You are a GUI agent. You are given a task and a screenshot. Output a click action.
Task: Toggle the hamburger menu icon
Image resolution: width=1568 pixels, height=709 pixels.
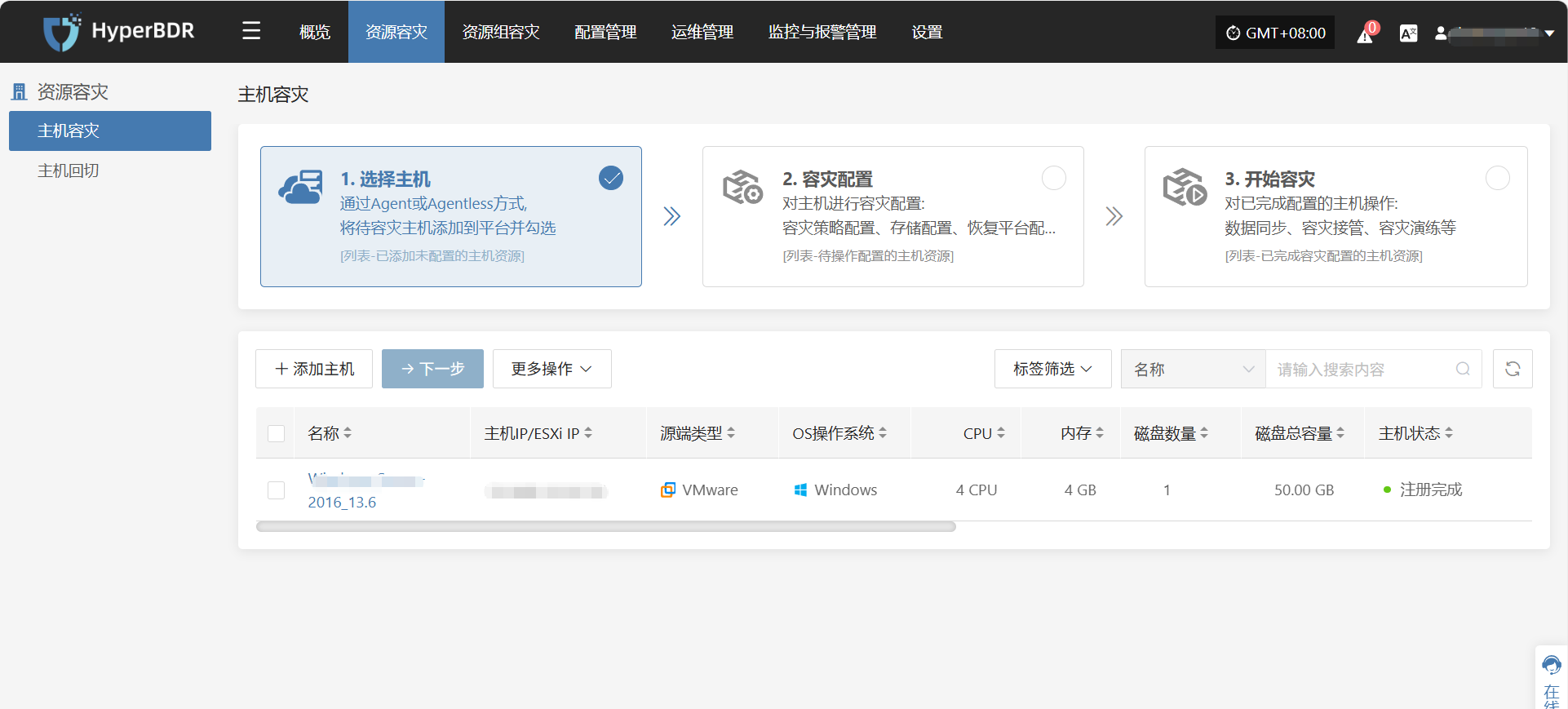(251, 31)
